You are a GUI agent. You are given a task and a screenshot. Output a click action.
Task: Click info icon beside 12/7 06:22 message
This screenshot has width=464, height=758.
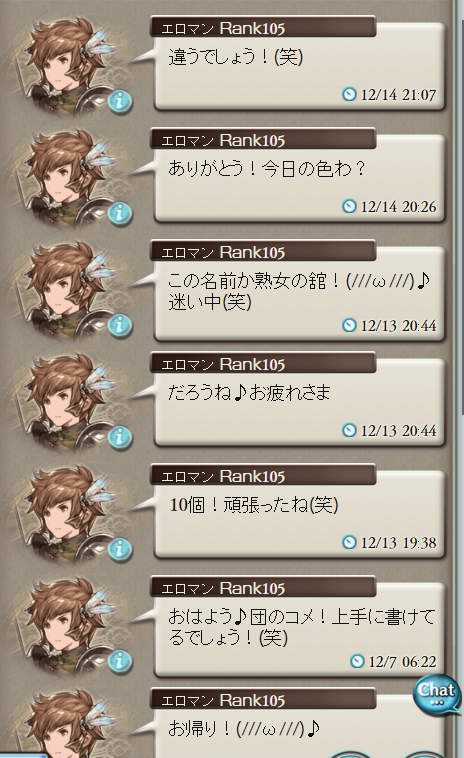click(x=120, y=660)
